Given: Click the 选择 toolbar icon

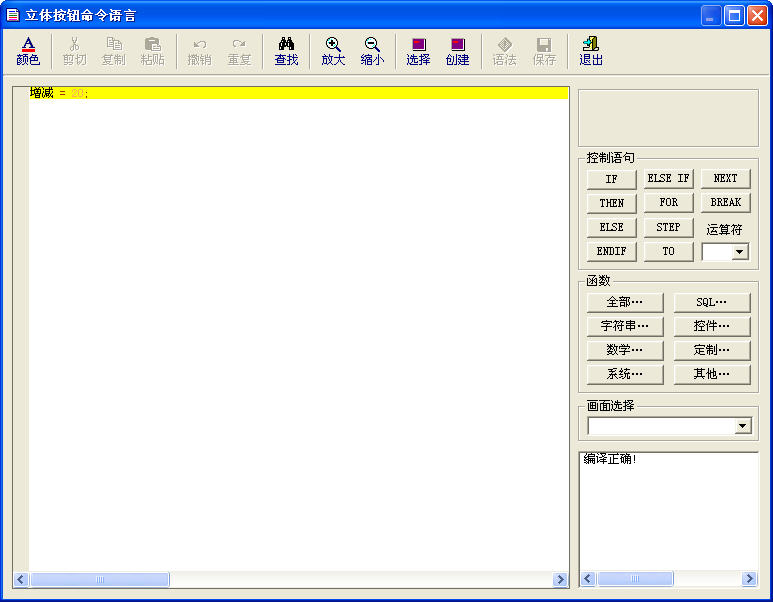Looking at the screenshot, I should (419, 51).
